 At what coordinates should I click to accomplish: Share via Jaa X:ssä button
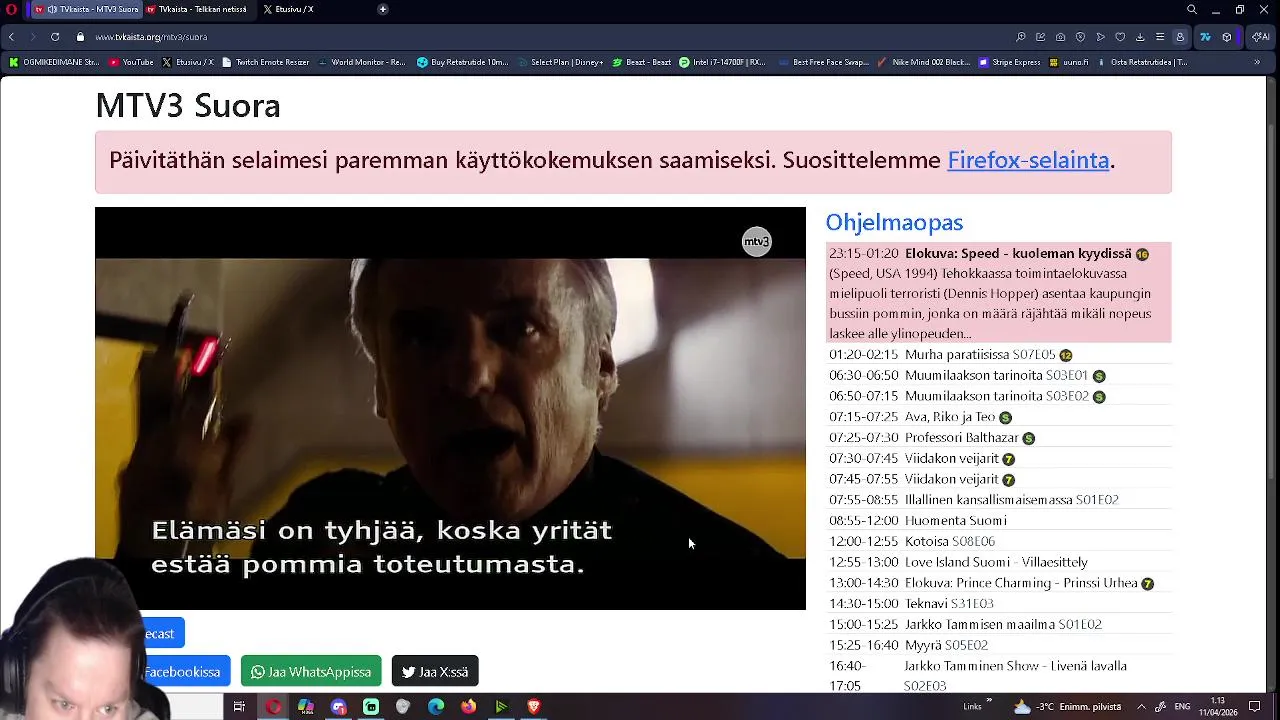click(x=435, y=671)
